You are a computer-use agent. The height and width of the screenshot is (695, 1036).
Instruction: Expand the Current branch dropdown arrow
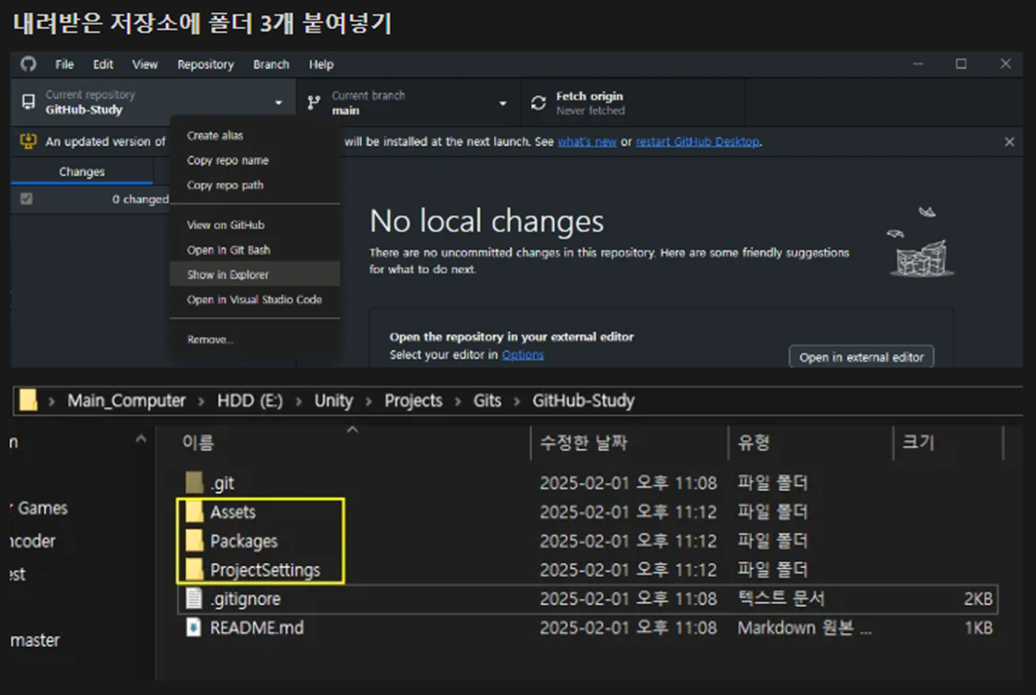503,103
